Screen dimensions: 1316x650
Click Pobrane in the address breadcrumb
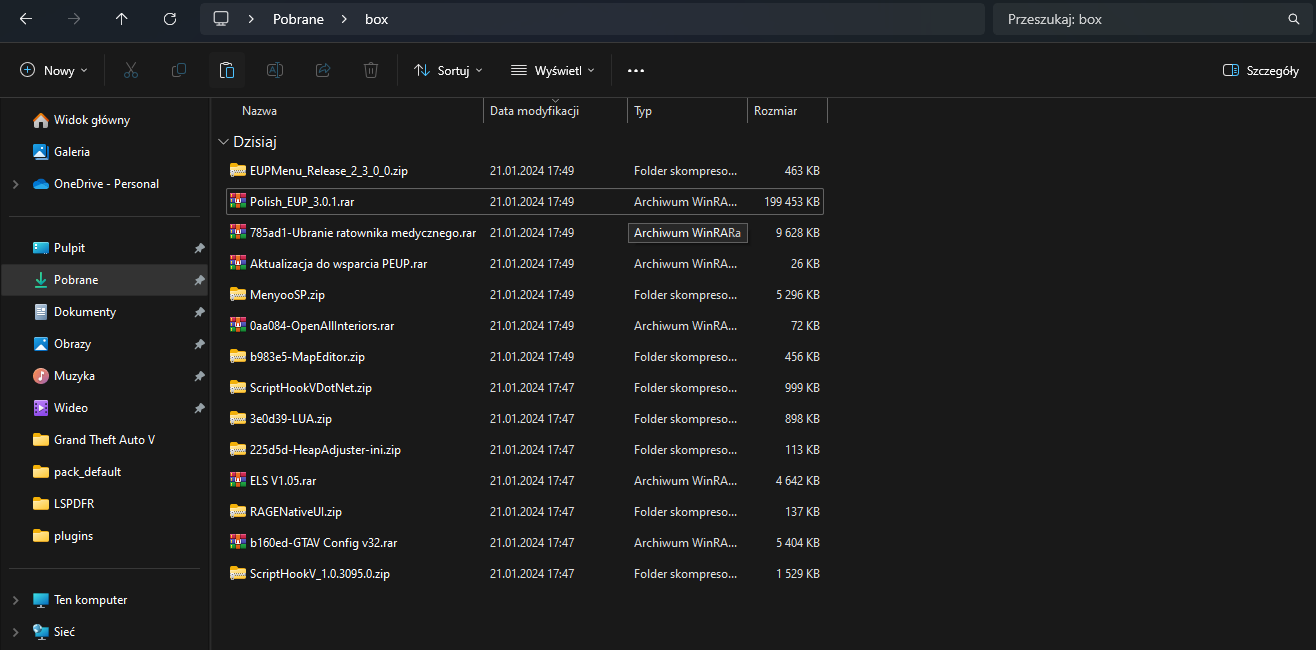pyautogui.click(x=298, y=19)
